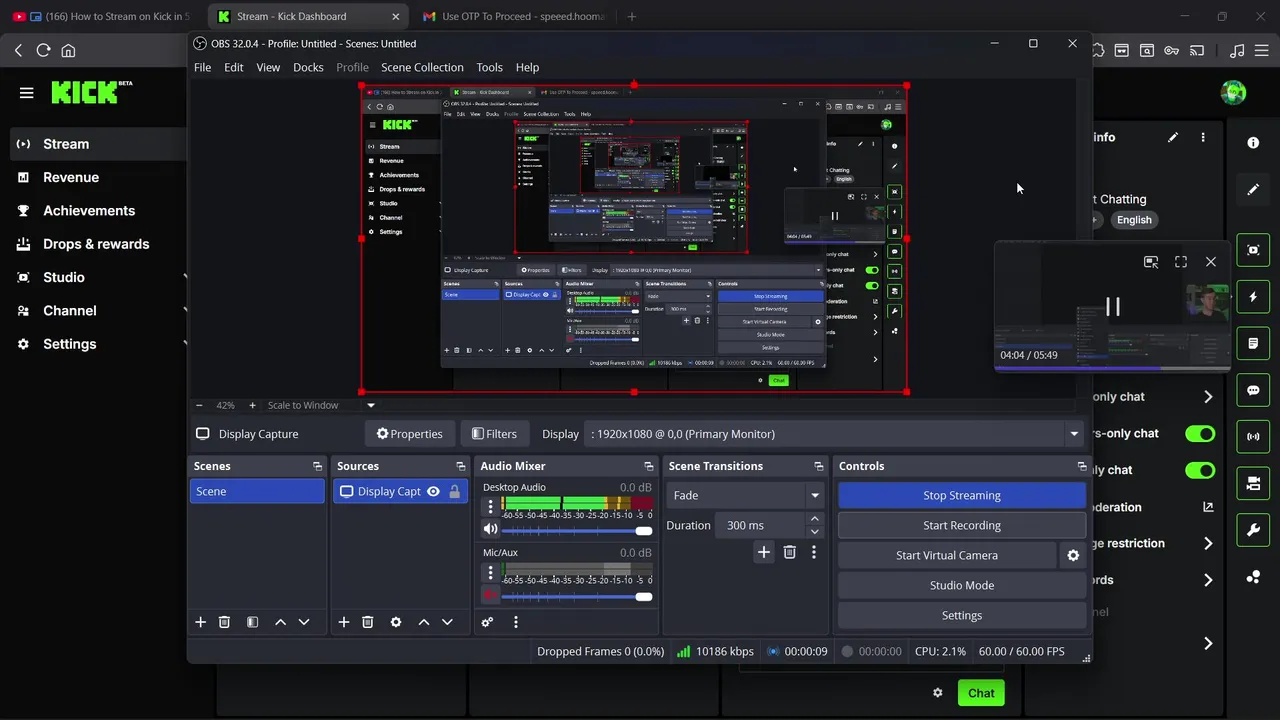
Task: Open Desktop Audio three-dot options
Action: click(x=490, y=506)
